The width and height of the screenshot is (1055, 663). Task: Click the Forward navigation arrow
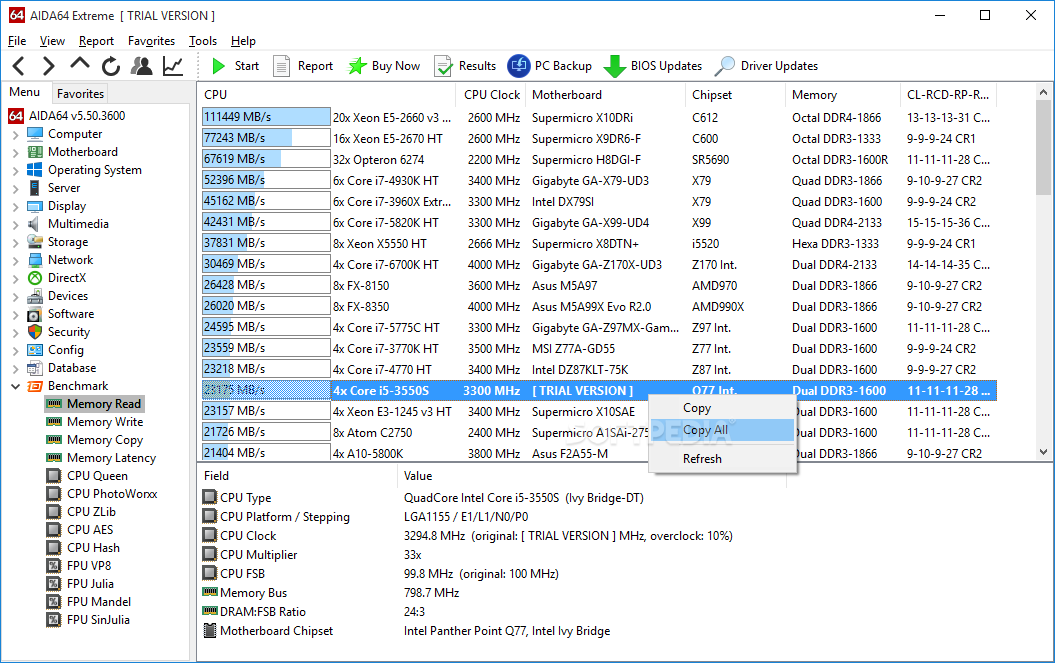coord(48,66)
